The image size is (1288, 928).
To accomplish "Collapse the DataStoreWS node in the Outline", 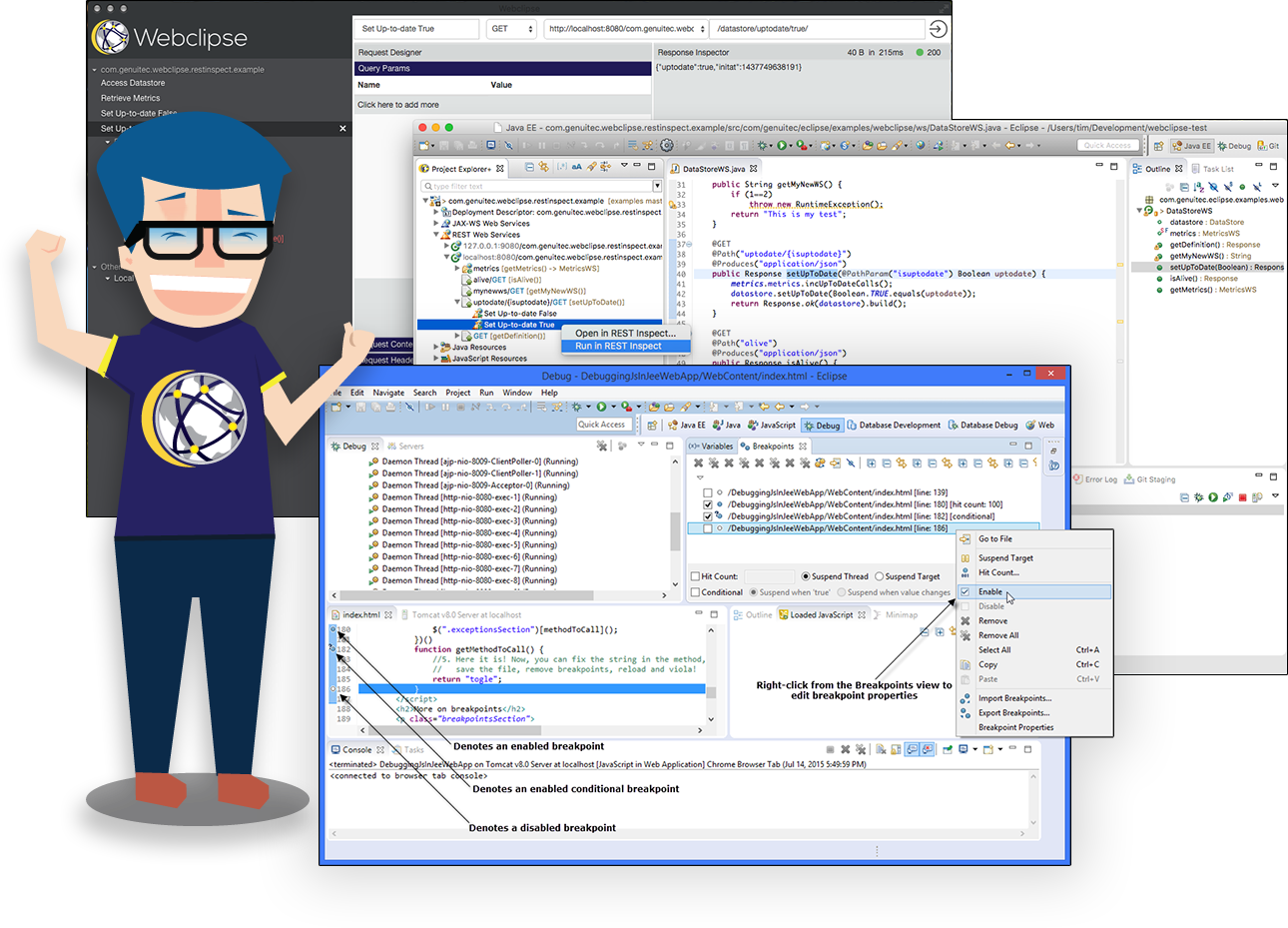I will (1140, 211).
